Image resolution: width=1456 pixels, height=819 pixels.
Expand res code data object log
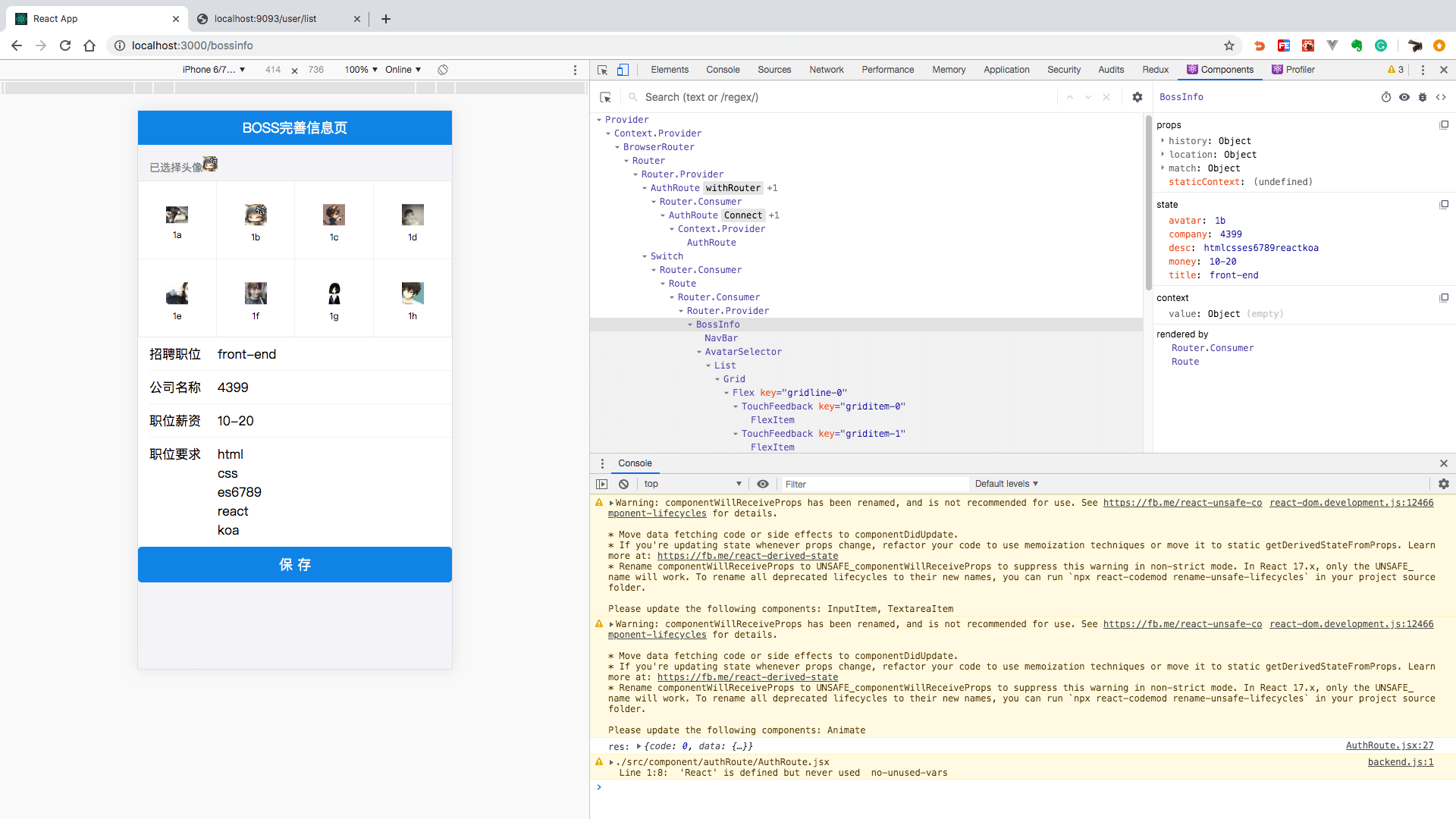point(639,746)
